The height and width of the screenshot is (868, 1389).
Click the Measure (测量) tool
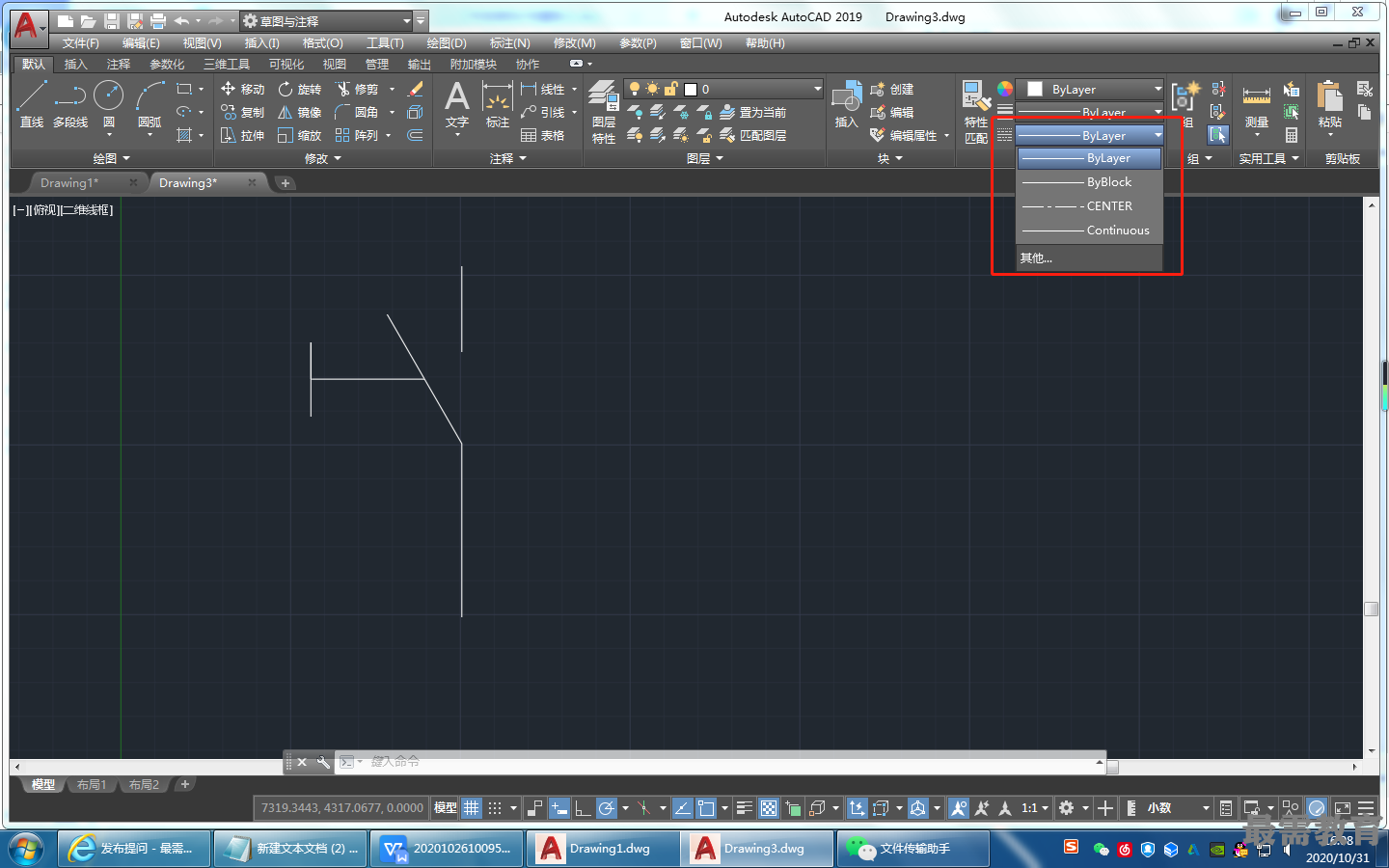click(1256, 104)
